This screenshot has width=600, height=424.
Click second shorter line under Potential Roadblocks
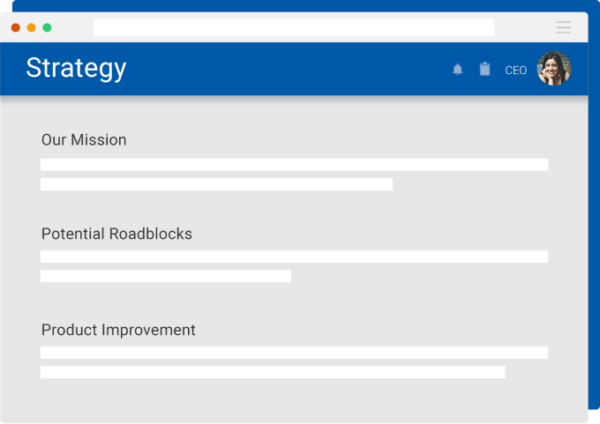click(165, 276)
